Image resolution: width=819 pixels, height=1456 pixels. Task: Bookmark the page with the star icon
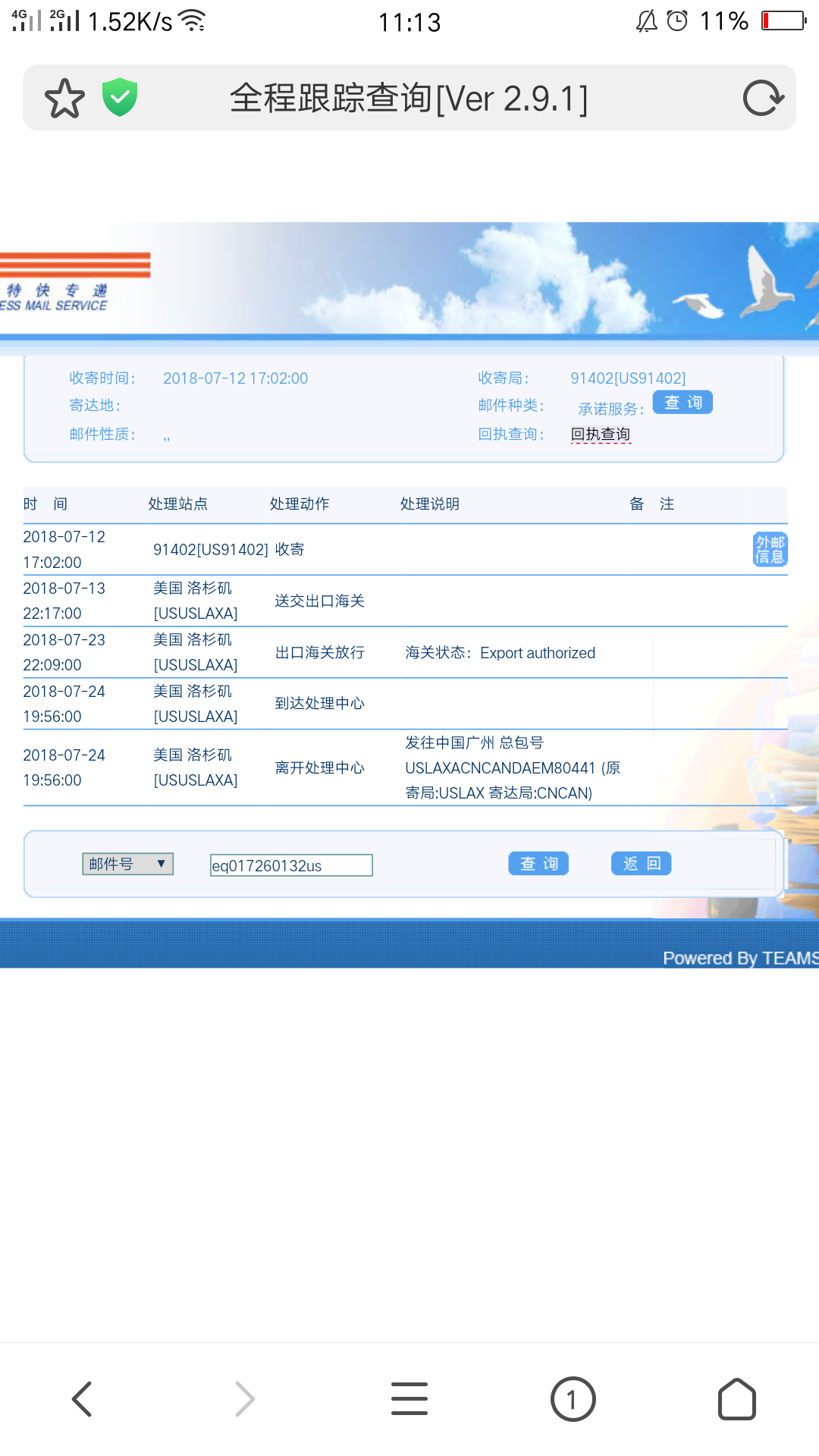64,99
